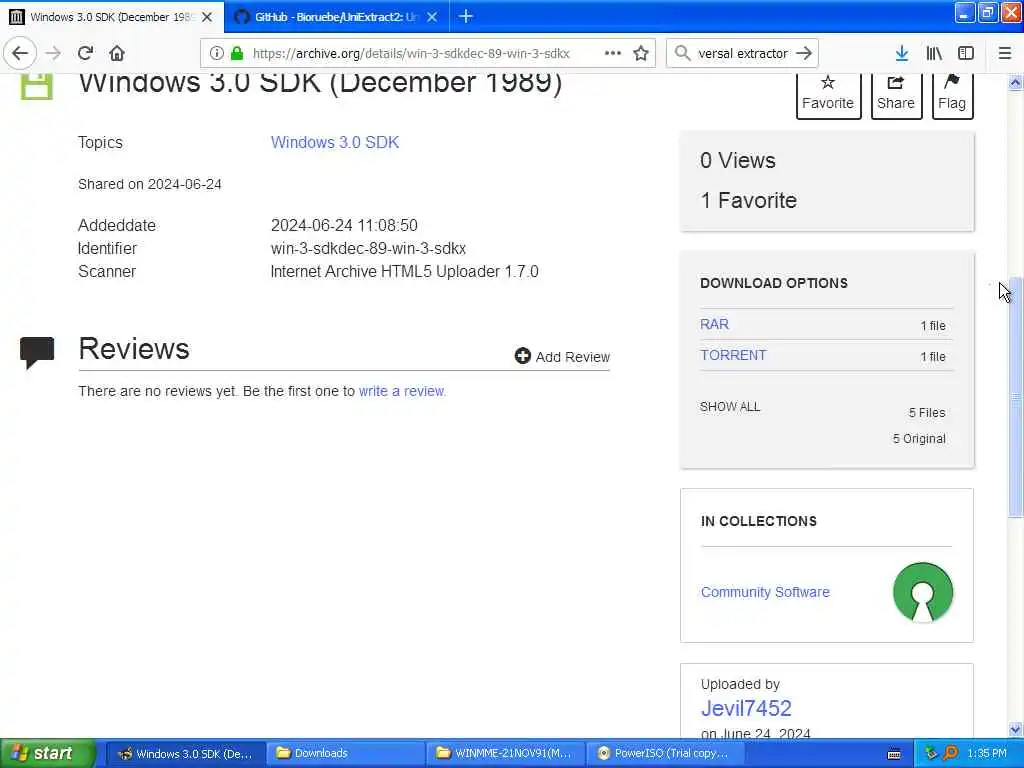Image resolution: width=1024 pixels, height=768 pixels.
Task: Bookmark this page with the star
Action: click(641, 53)
